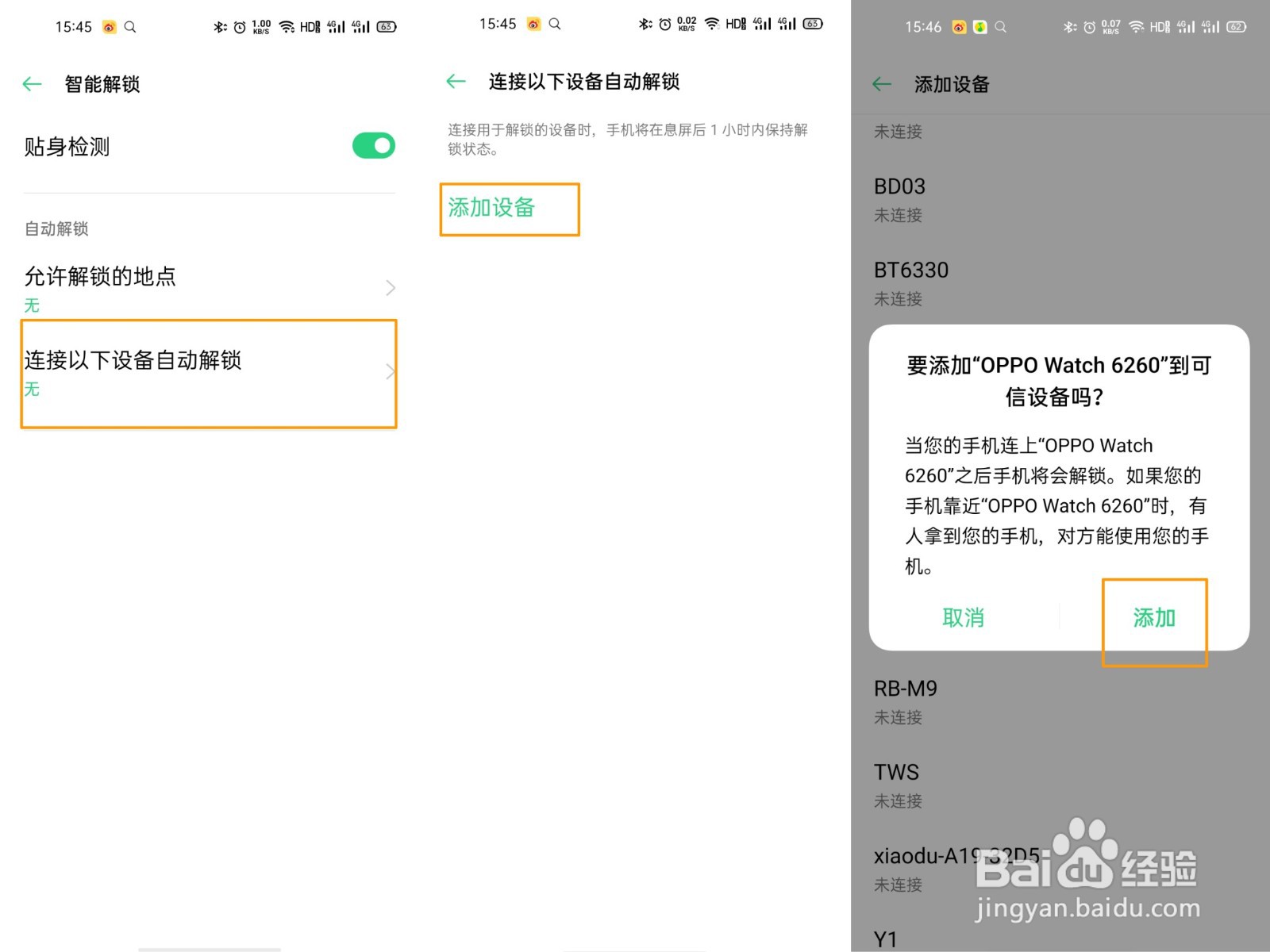Tap Weibo icon in third status bar
This screenshot has width=1270, height=952.
click(x=960, y=27)
